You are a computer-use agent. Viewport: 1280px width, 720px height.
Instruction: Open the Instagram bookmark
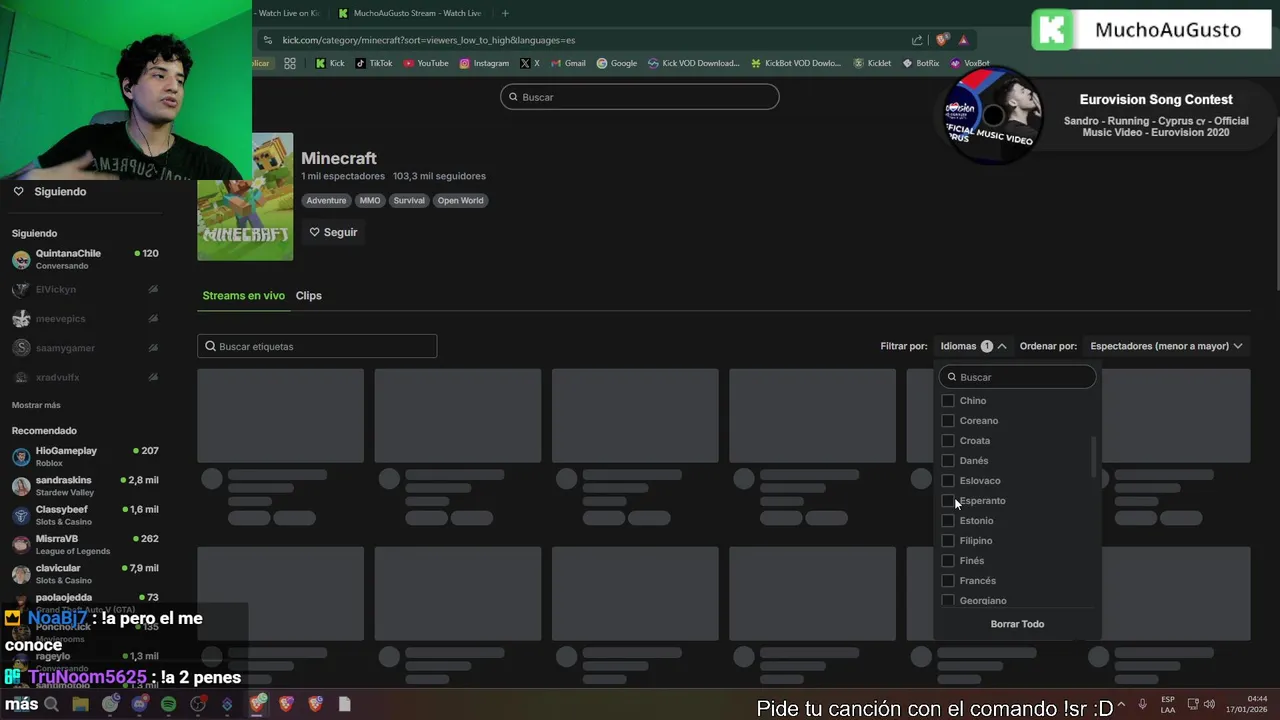click(484, 63)
